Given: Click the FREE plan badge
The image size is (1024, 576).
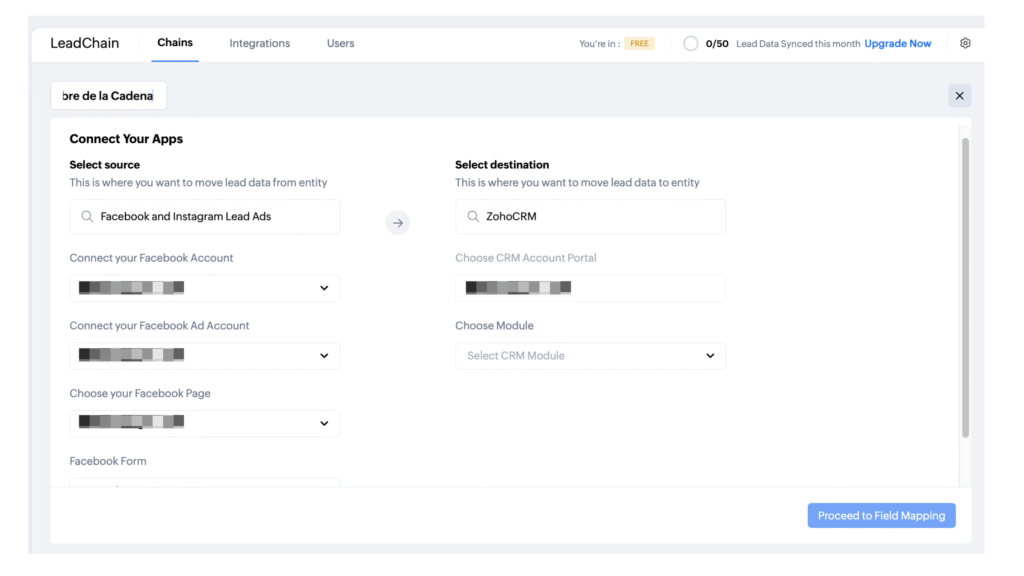Looking at the screenshot, I should [639, 44].
